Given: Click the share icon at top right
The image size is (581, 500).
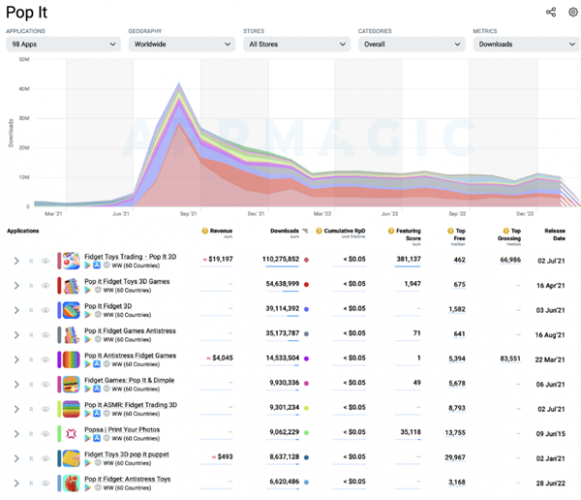Looking at the screenshot, I should point(551,12).
